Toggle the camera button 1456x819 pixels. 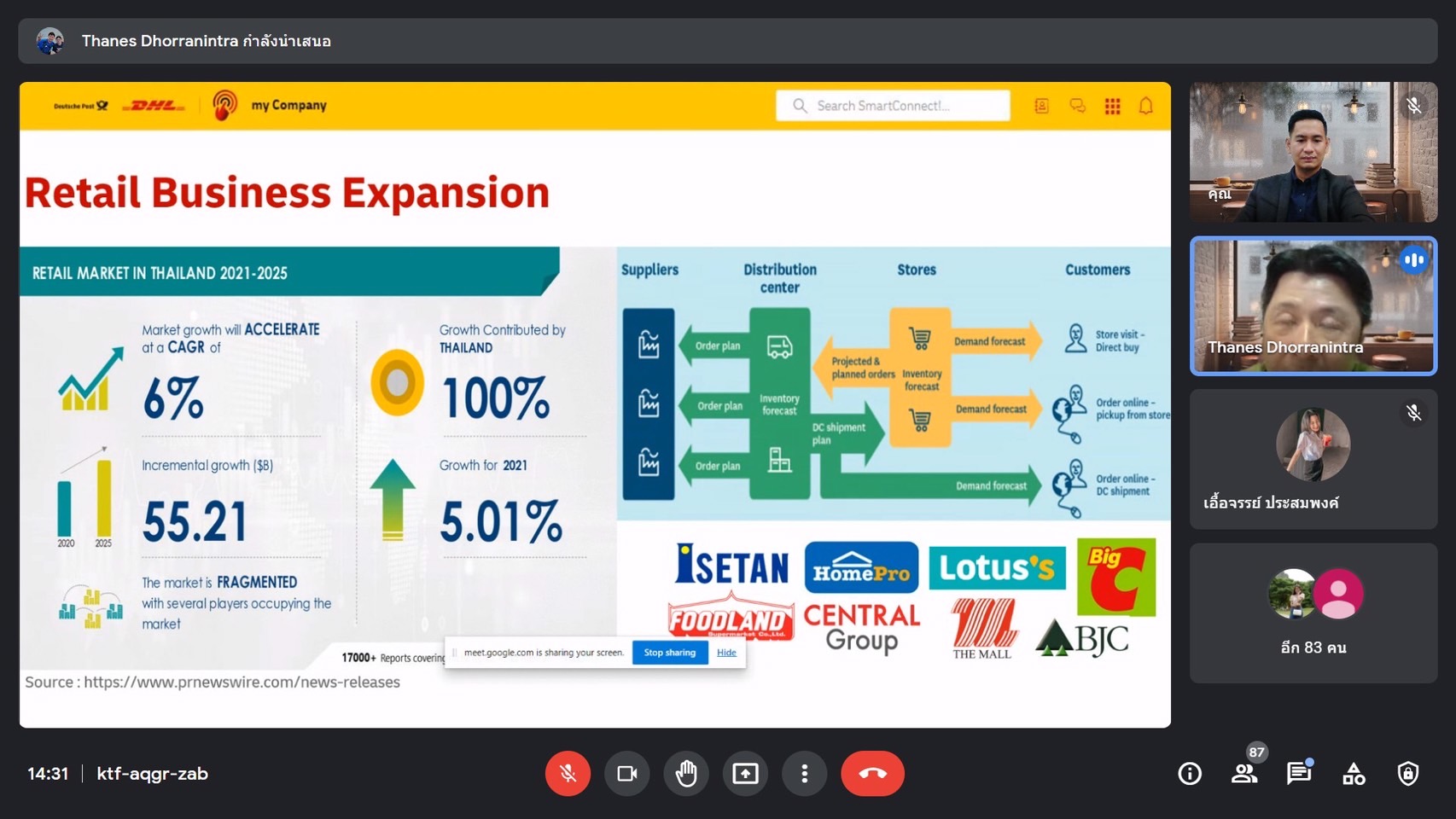tap(627, 774)
